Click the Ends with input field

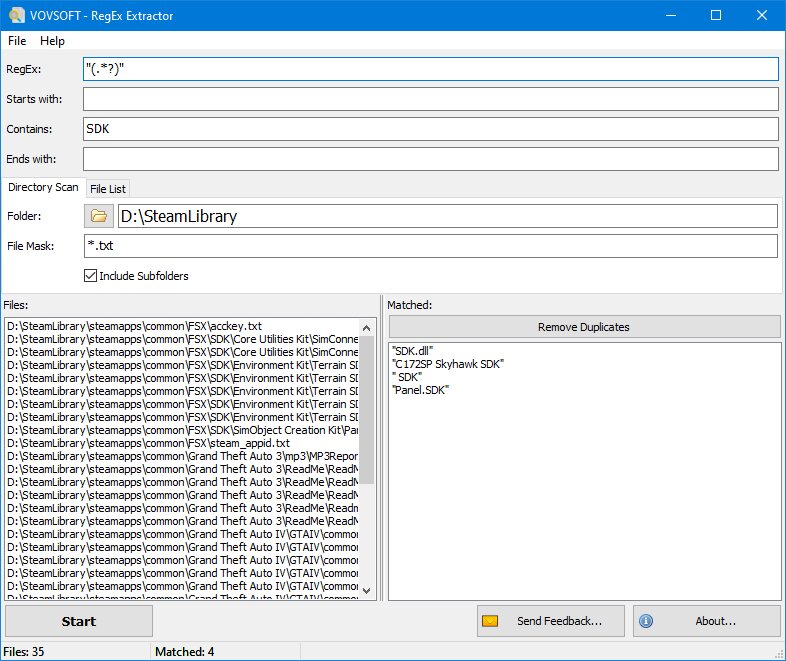[430, 159]
